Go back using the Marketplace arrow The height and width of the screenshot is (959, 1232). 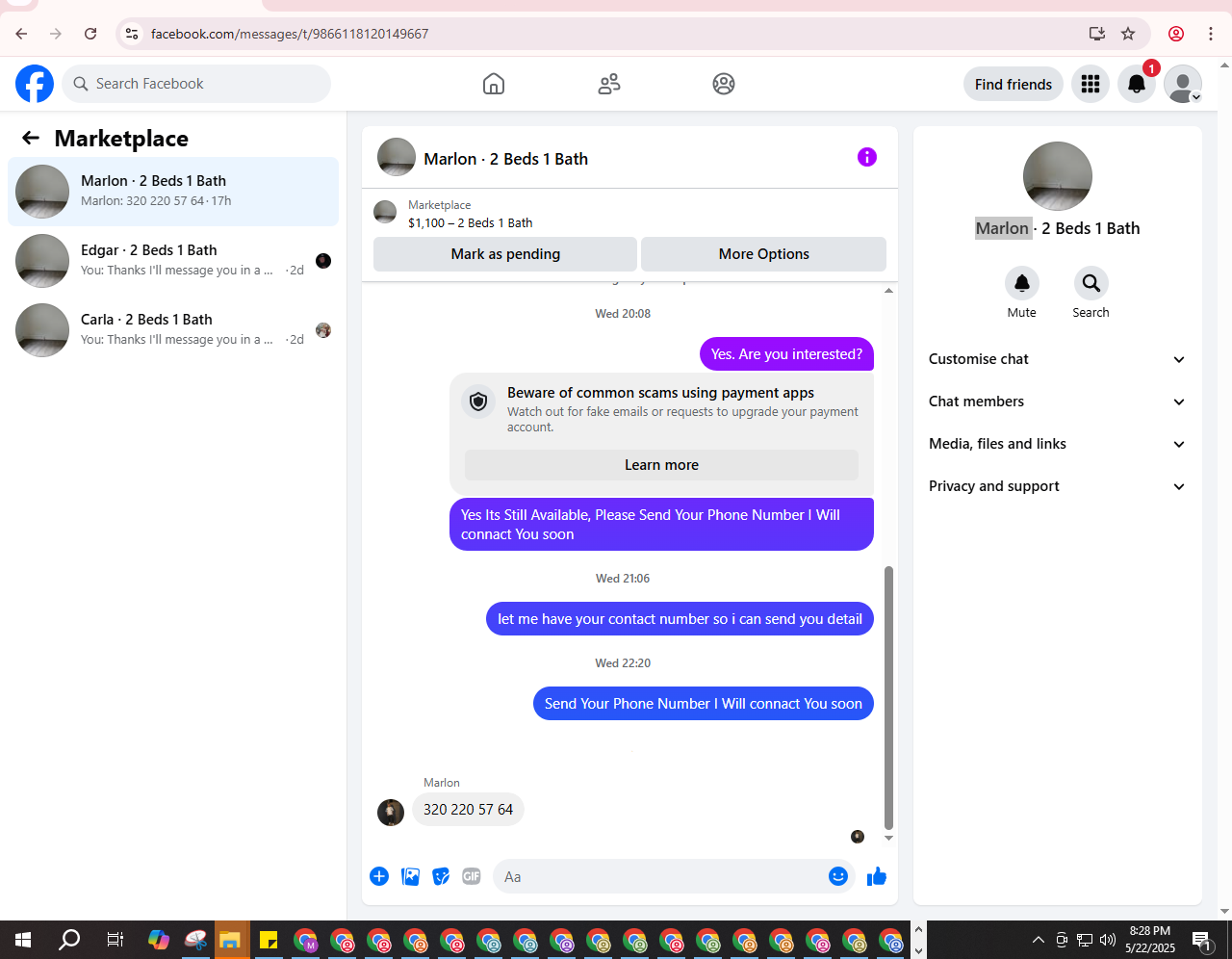click(31, 138)
